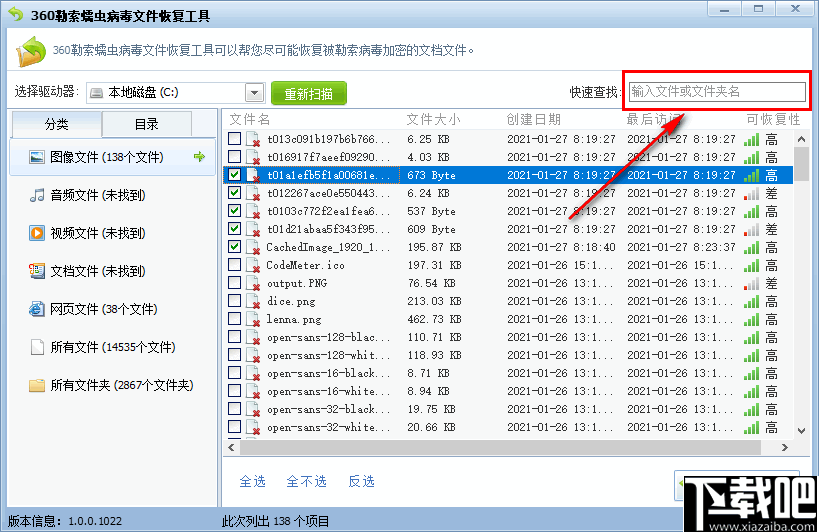This screenshot has height=532, width=819.
Task: Click the quick search file name field
Action: (x=717, y=92)
